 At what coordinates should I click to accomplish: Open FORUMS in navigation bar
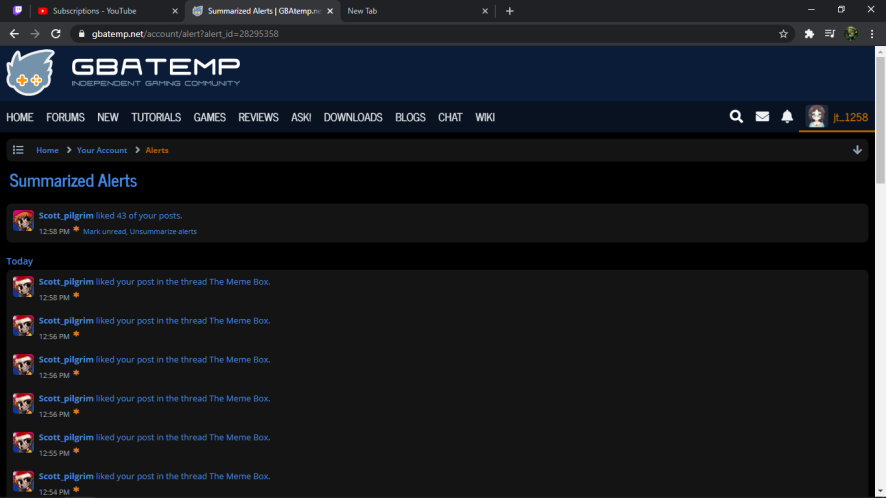click(65, 117)
